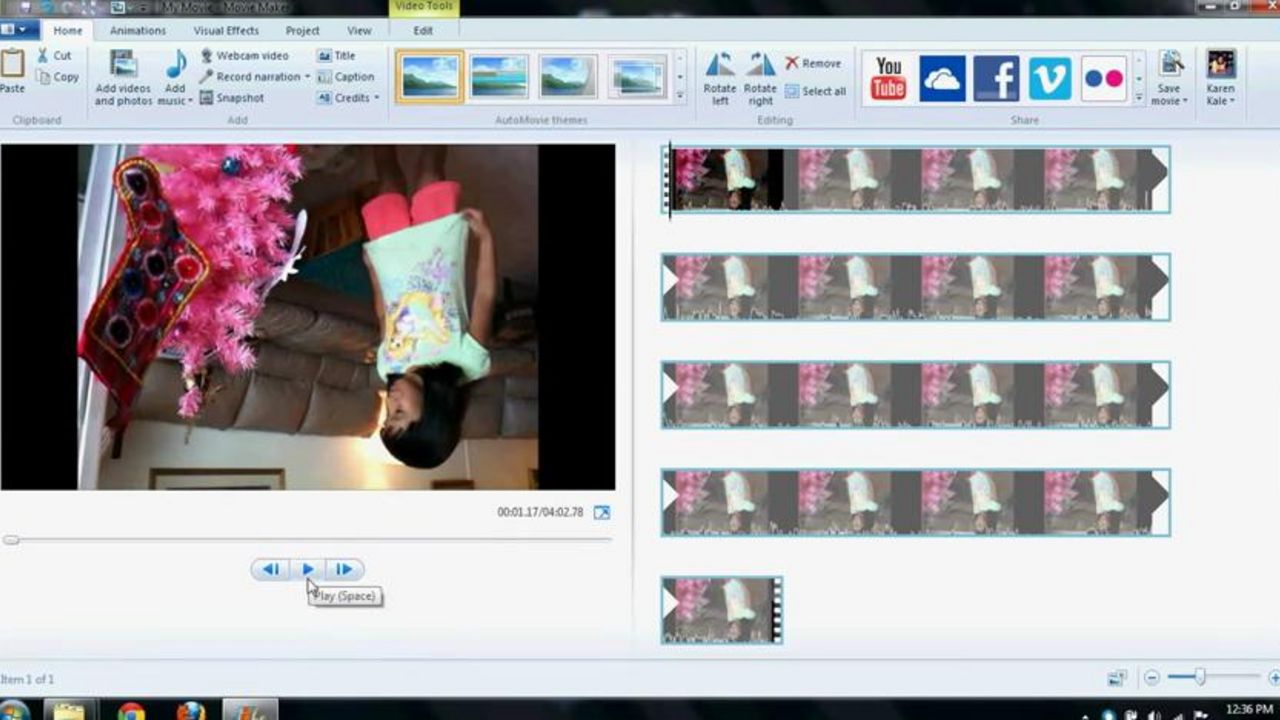The image size is (1280, 720).
Task: Click the Movie Maker taskbar button
Action: pos(250,710)
